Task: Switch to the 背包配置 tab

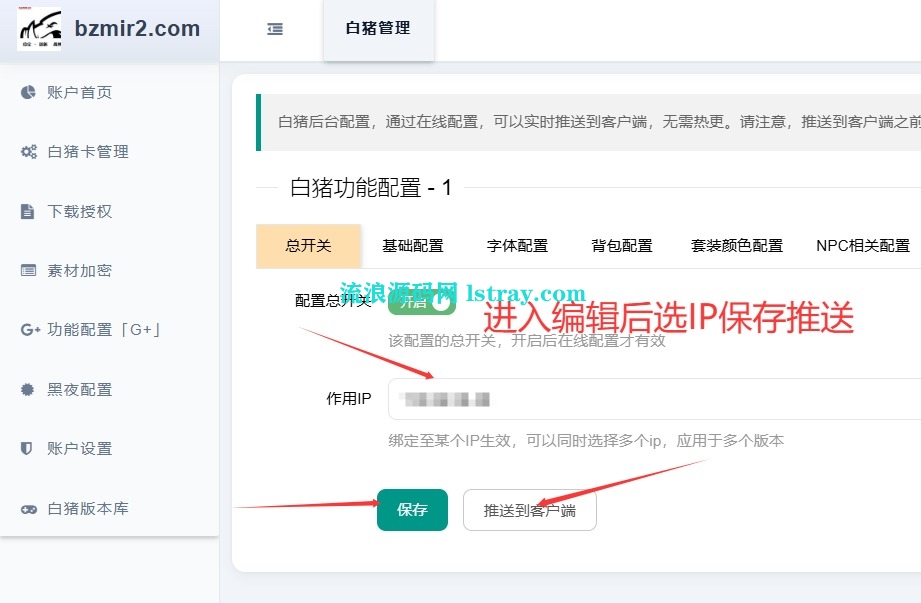Action: (x=621, y=246)
